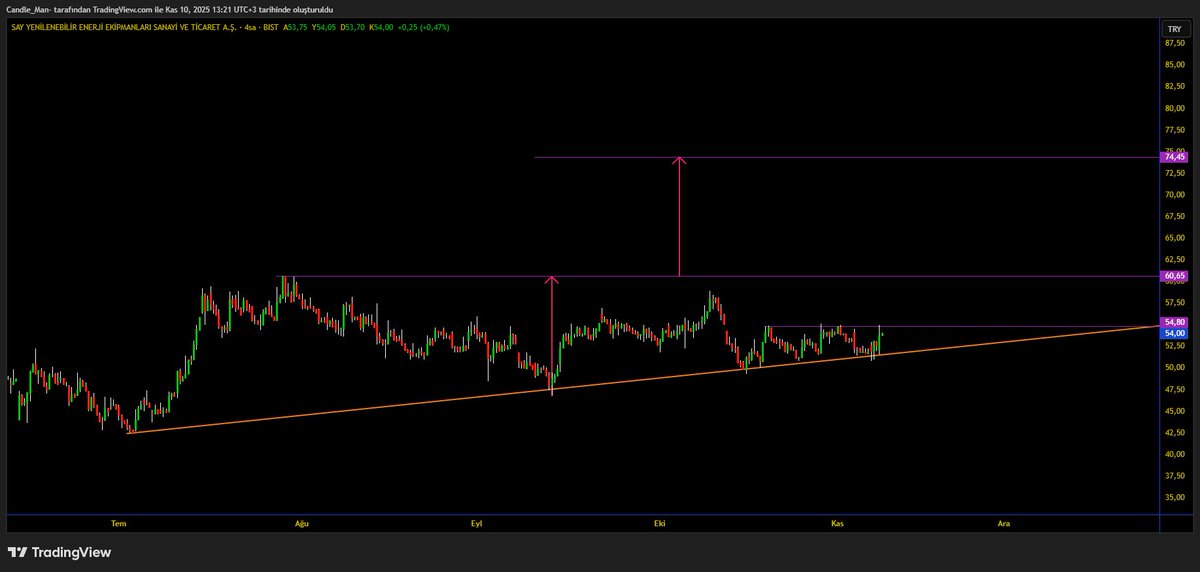Screen dimensions: 1200x572
Task: Click the 42,50 price axis tick
Action: 1174,432
